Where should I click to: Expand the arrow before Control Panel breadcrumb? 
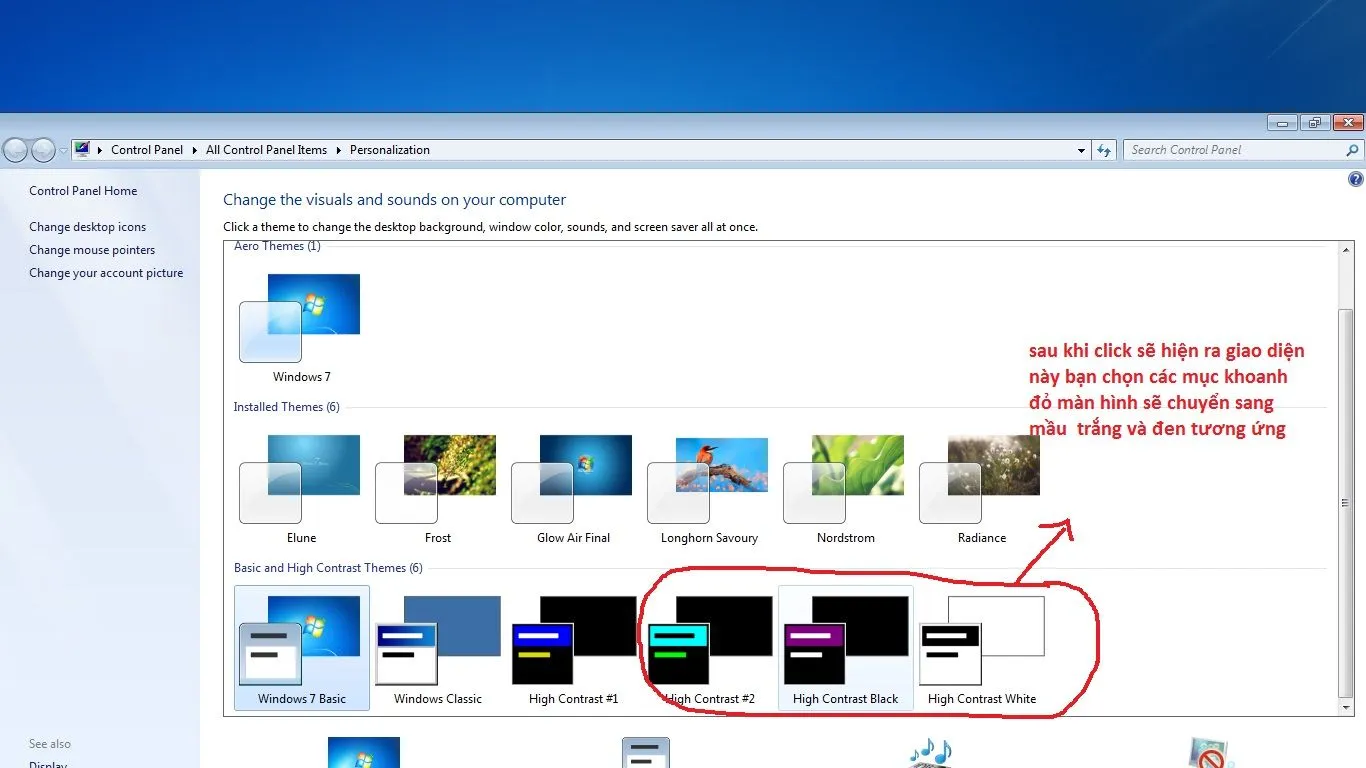point(100,150)
